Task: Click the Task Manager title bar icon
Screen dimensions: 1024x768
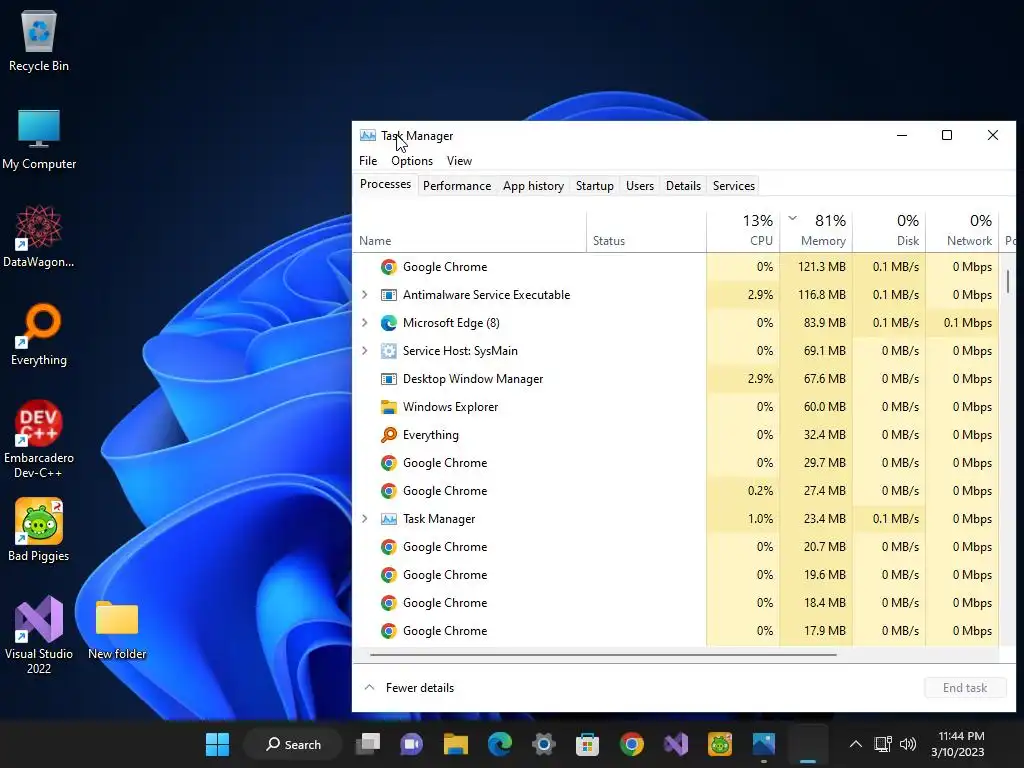Action: [x=368, y=136]
